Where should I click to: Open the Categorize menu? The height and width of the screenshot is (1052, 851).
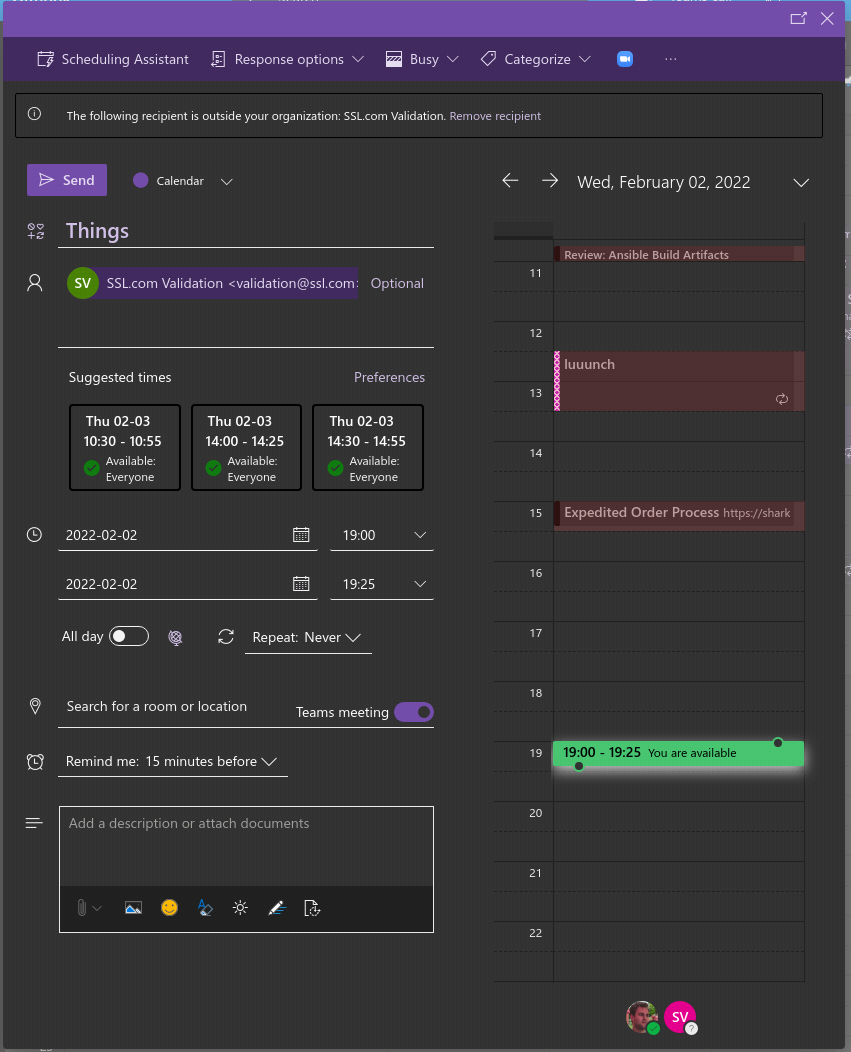(x=535, y=59)
